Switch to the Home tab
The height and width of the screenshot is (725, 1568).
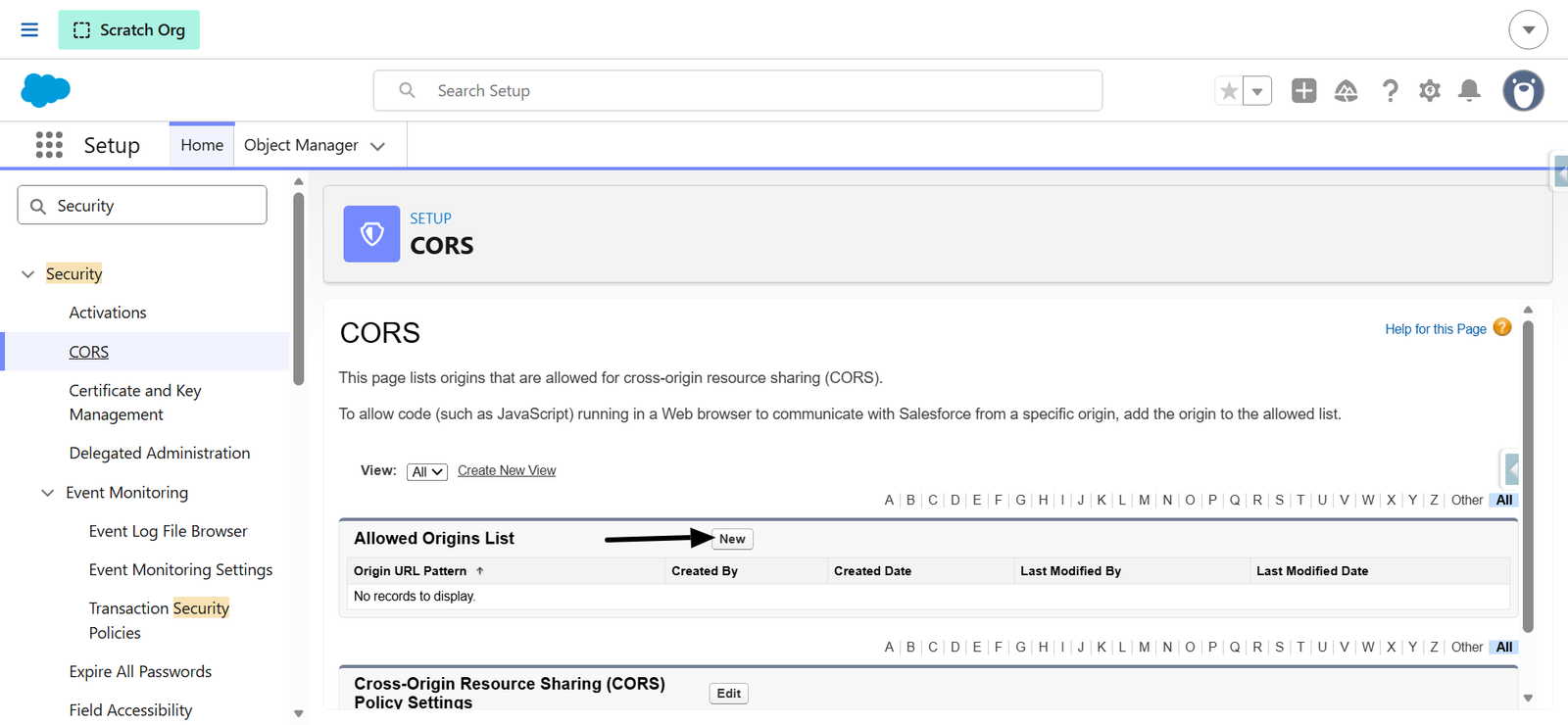[202, 145]
